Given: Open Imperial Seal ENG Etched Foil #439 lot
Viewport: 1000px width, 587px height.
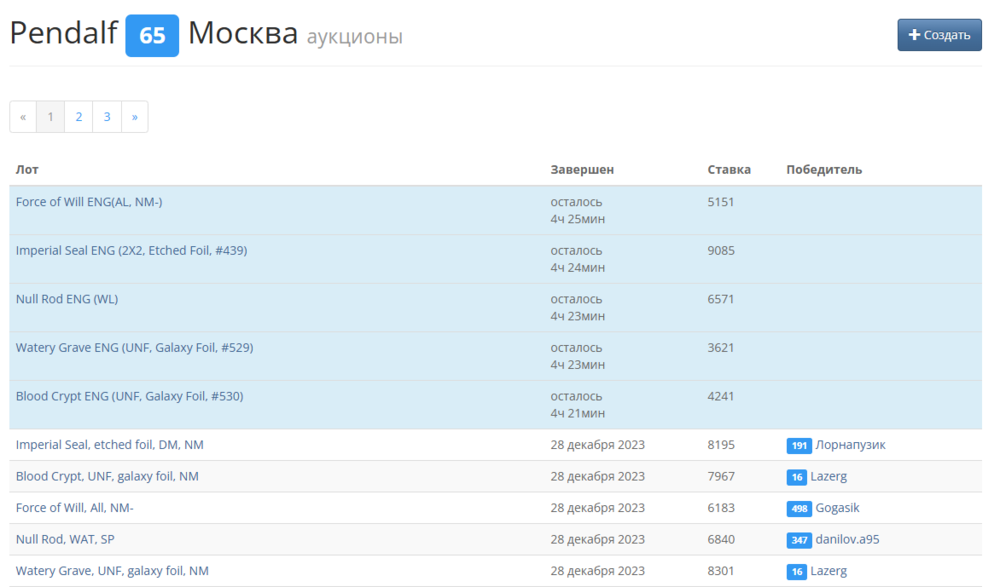Looking at the screenshot, I should pyautogui.click(x=131, y=251).
